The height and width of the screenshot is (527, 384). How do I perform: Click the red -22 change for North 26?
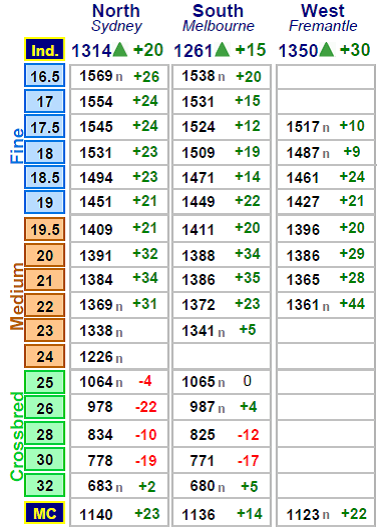pos(146,407)
